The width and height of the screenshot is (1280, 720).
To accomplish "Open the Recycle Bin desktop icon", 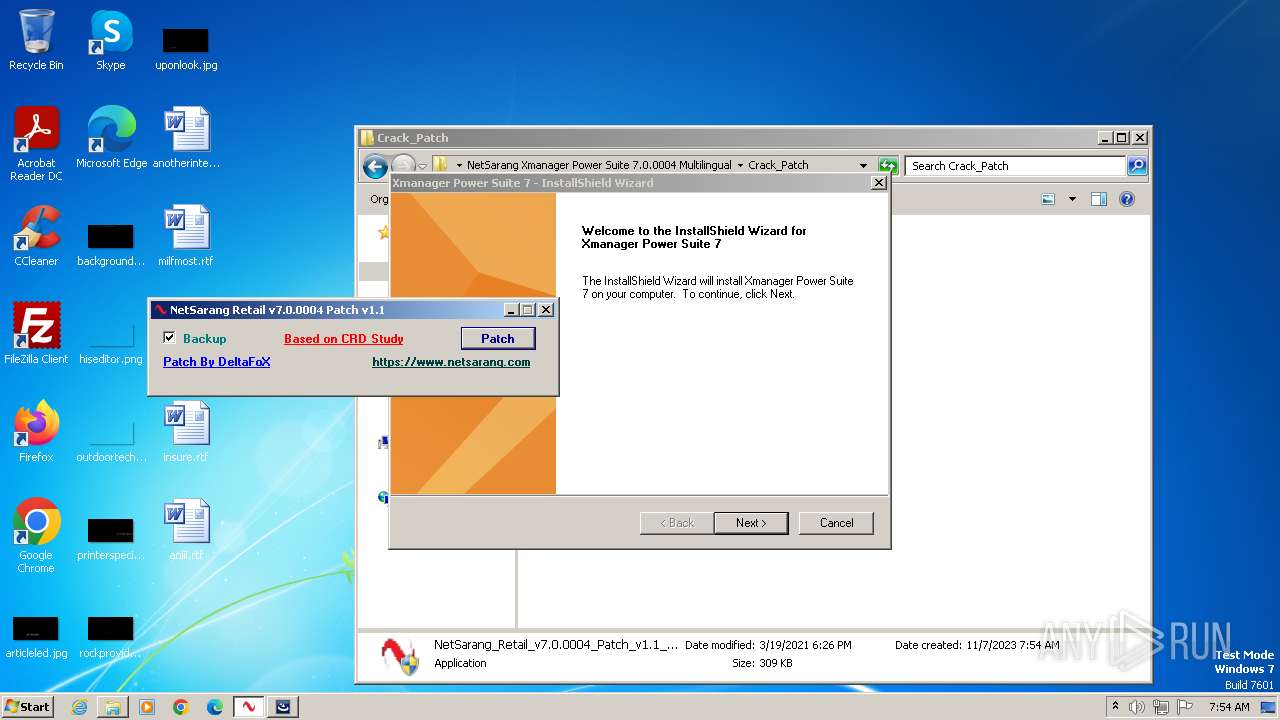I will click(36, 40).
